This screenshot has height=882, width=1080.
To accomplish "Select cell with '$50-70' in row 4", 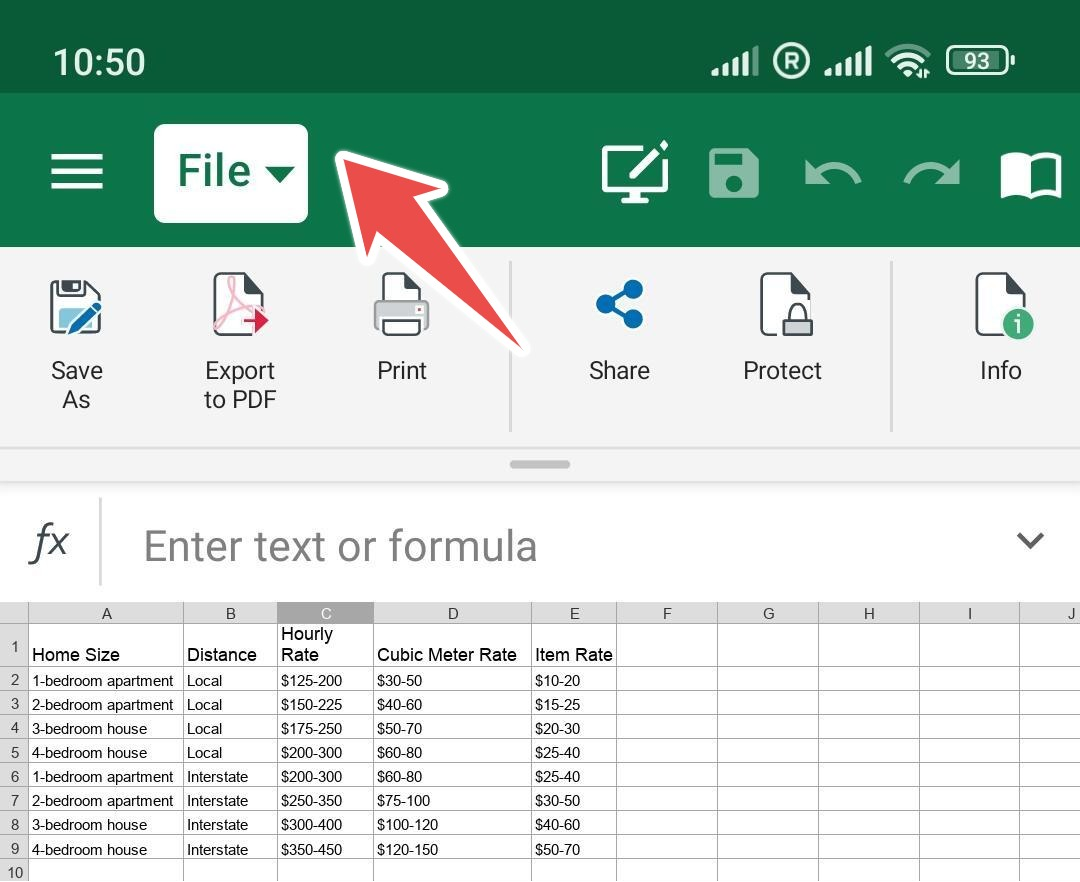I will (453, 728).
